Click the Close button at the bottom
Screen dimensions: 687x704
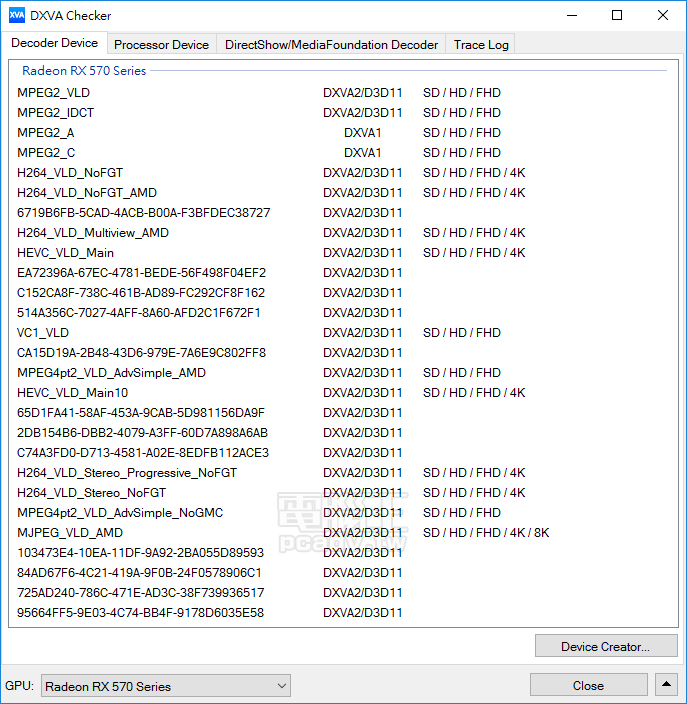589,686
